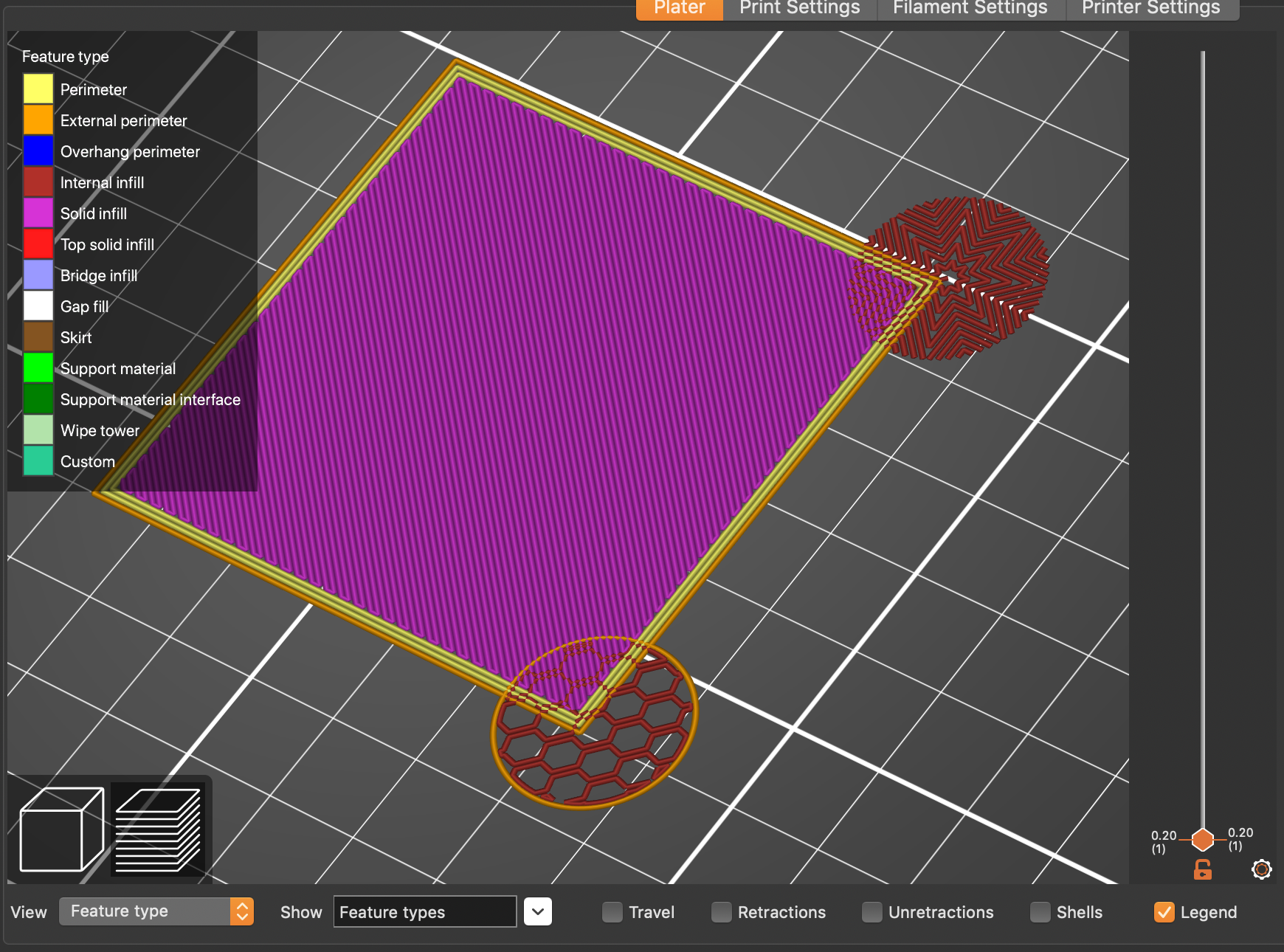This screenshot has width=1284, height=952.
Task: Open the gear settings icon bottom right
Action: click(1262, 870)
